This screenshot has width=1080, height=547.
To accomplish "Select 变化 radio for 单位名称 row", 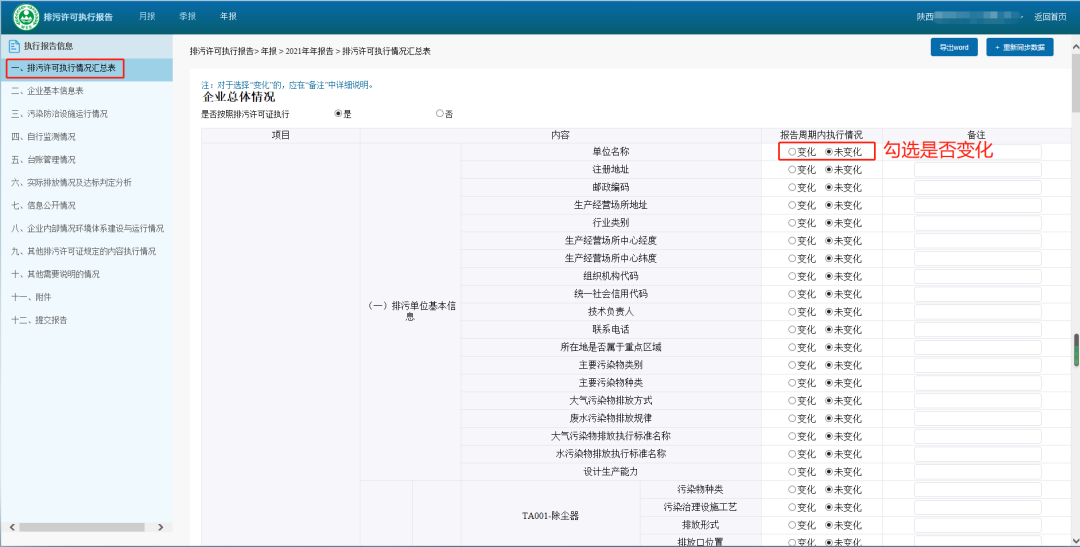I will (x=793, y=152).
